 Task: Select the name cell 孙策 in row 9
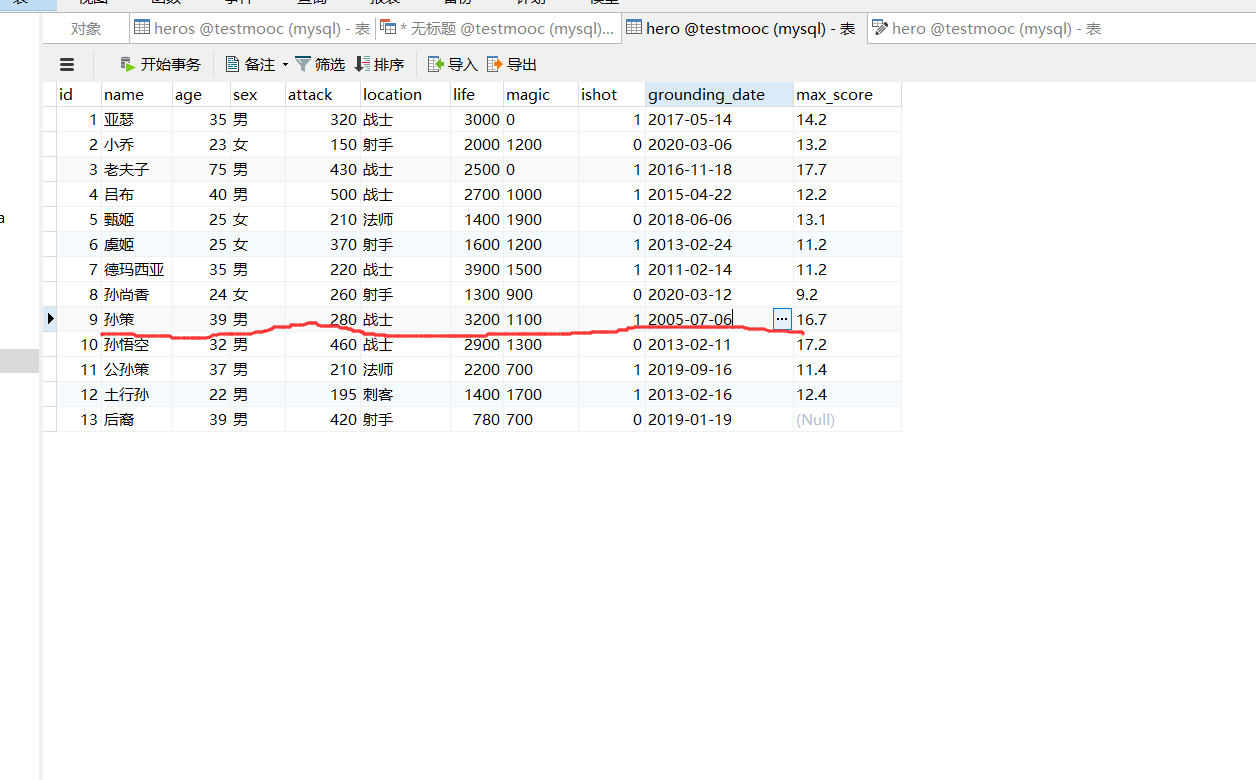point(137,319)
